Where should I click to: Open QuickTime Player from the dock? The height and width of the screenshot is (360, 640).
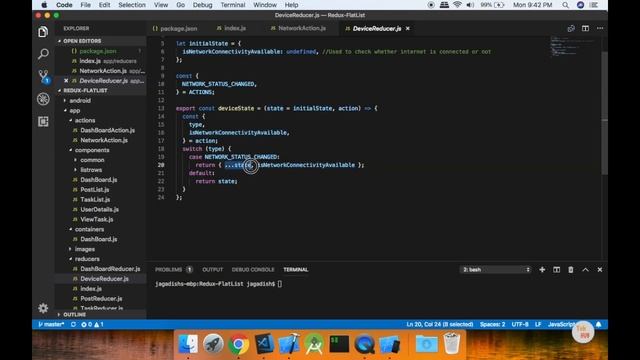[364, 344]
